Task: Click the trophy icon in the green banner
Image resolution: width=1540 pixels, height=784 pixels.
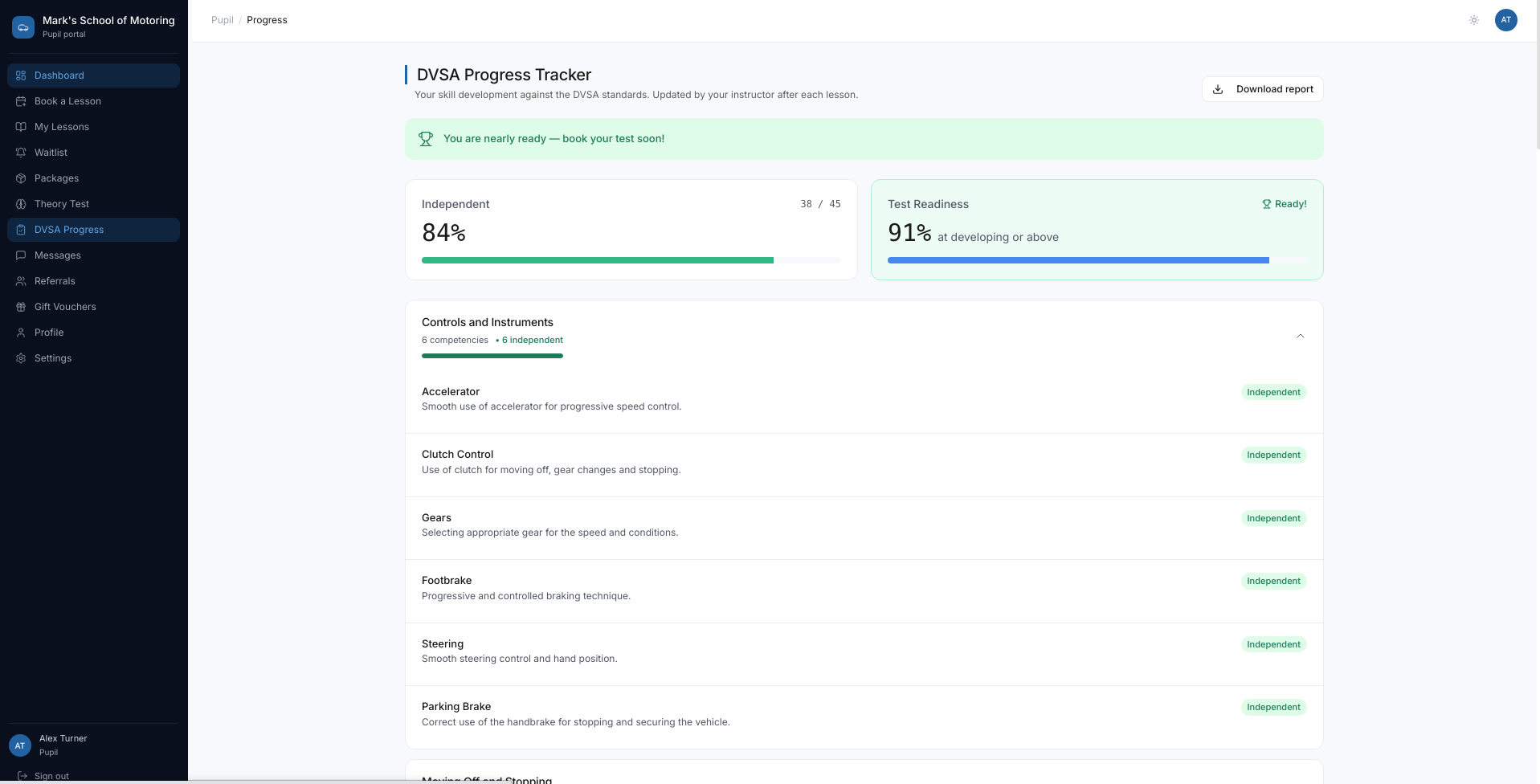Action: [426, 139]
